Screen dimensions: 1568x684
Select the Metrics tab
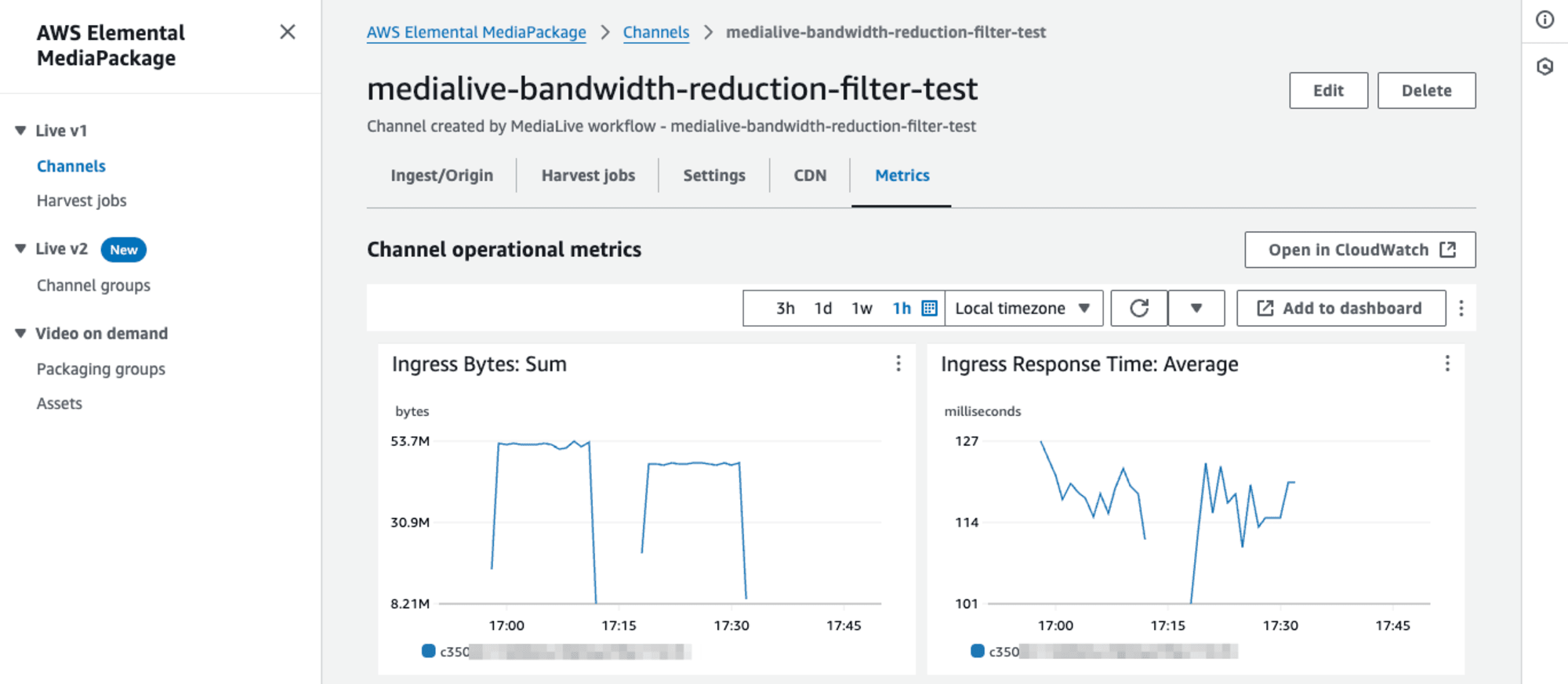point(902,176)
